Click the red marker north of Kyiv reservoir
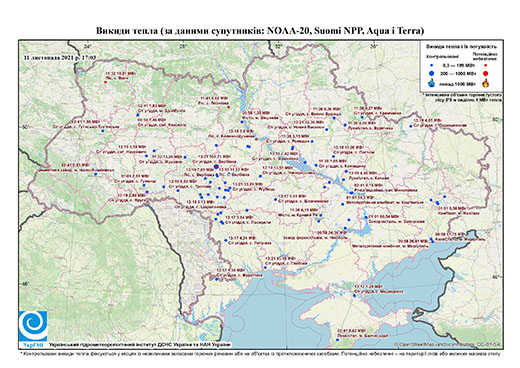This screenshot has width=520, height=368. coord(228,107)
